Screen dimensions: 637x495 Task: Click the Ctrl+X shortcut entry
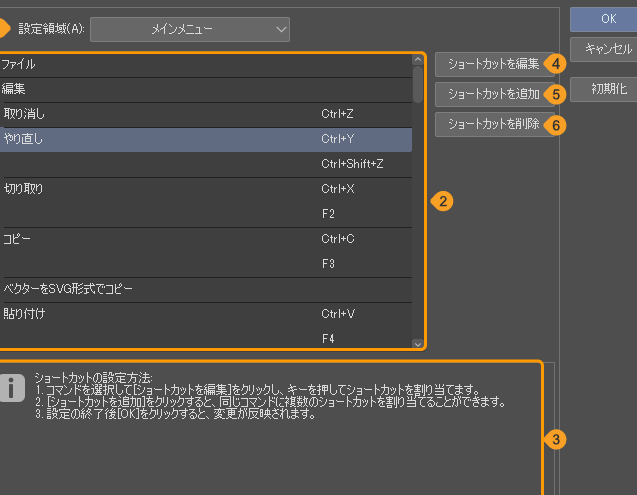point(338,189)
